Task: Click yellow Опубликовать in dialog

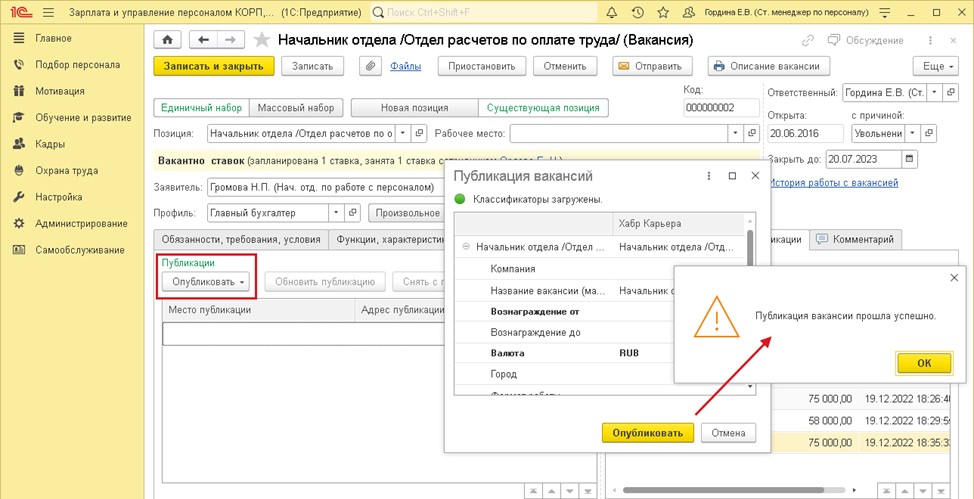Action: pyautogui.click(x=648, y=433)
